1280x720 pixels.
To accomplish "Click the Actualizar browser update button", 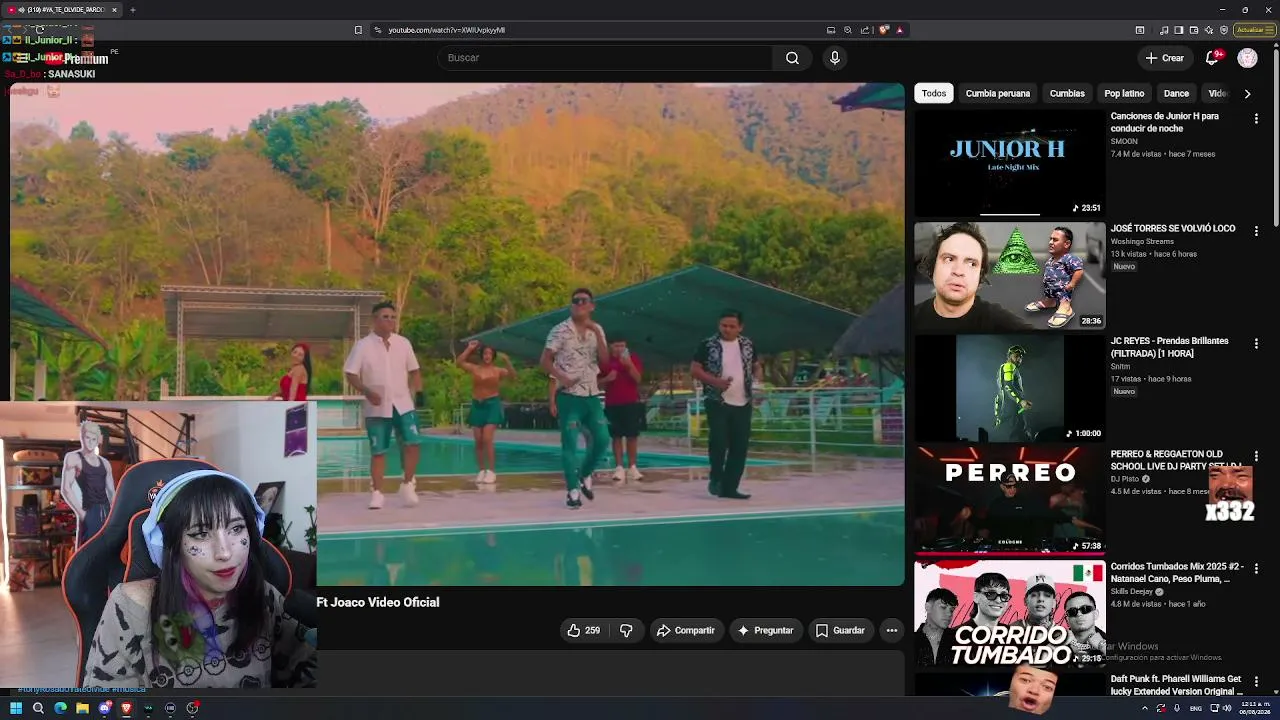I will pyautogui.click(x=1254, y=30).
